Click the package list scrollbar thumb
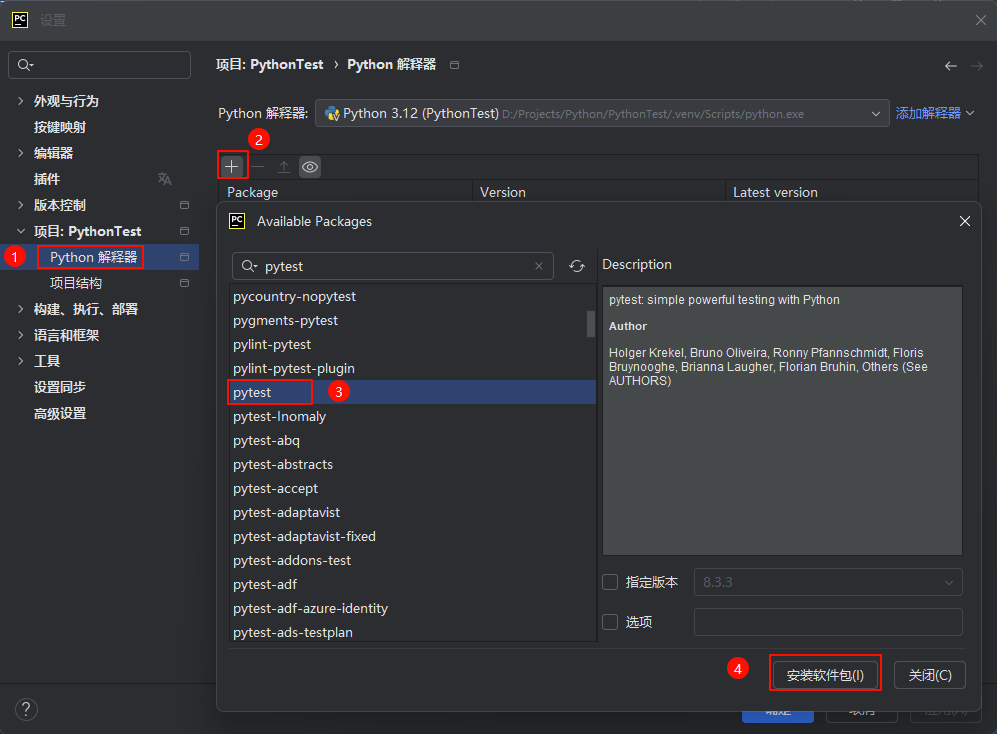 coord(591,324)
